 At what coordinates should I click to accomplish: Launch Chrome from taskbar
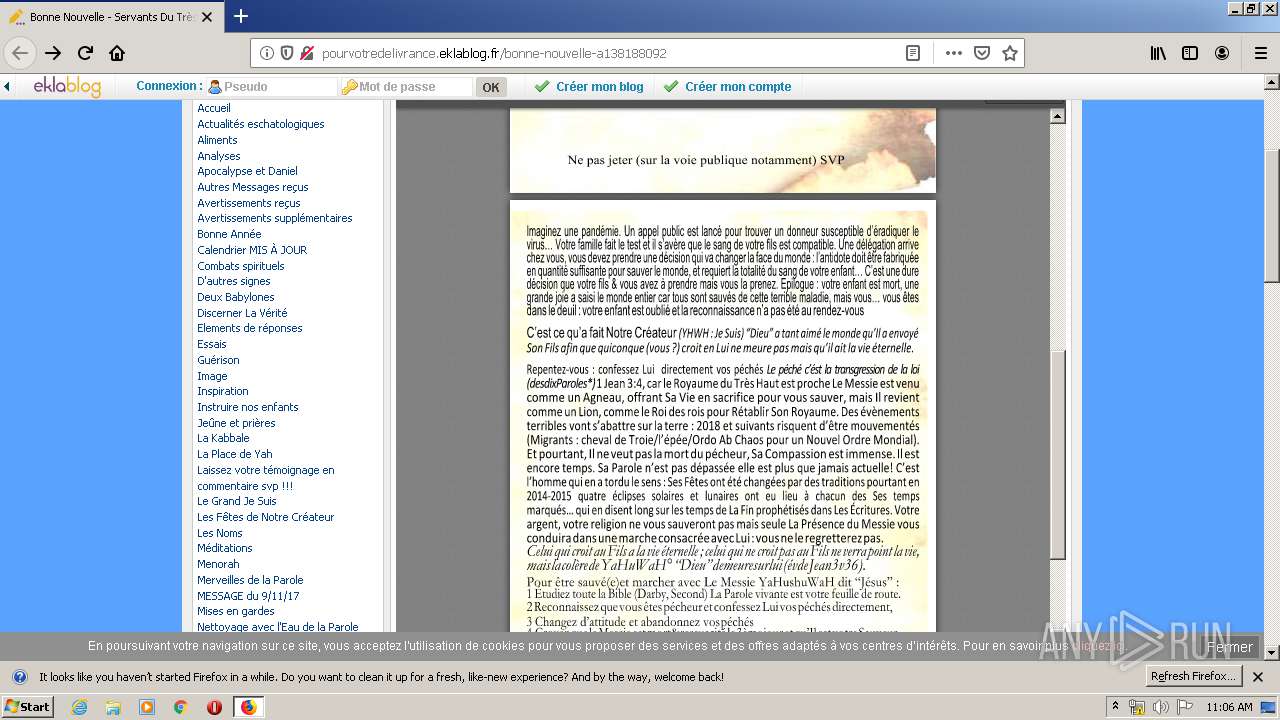click(x=181, y=707)
